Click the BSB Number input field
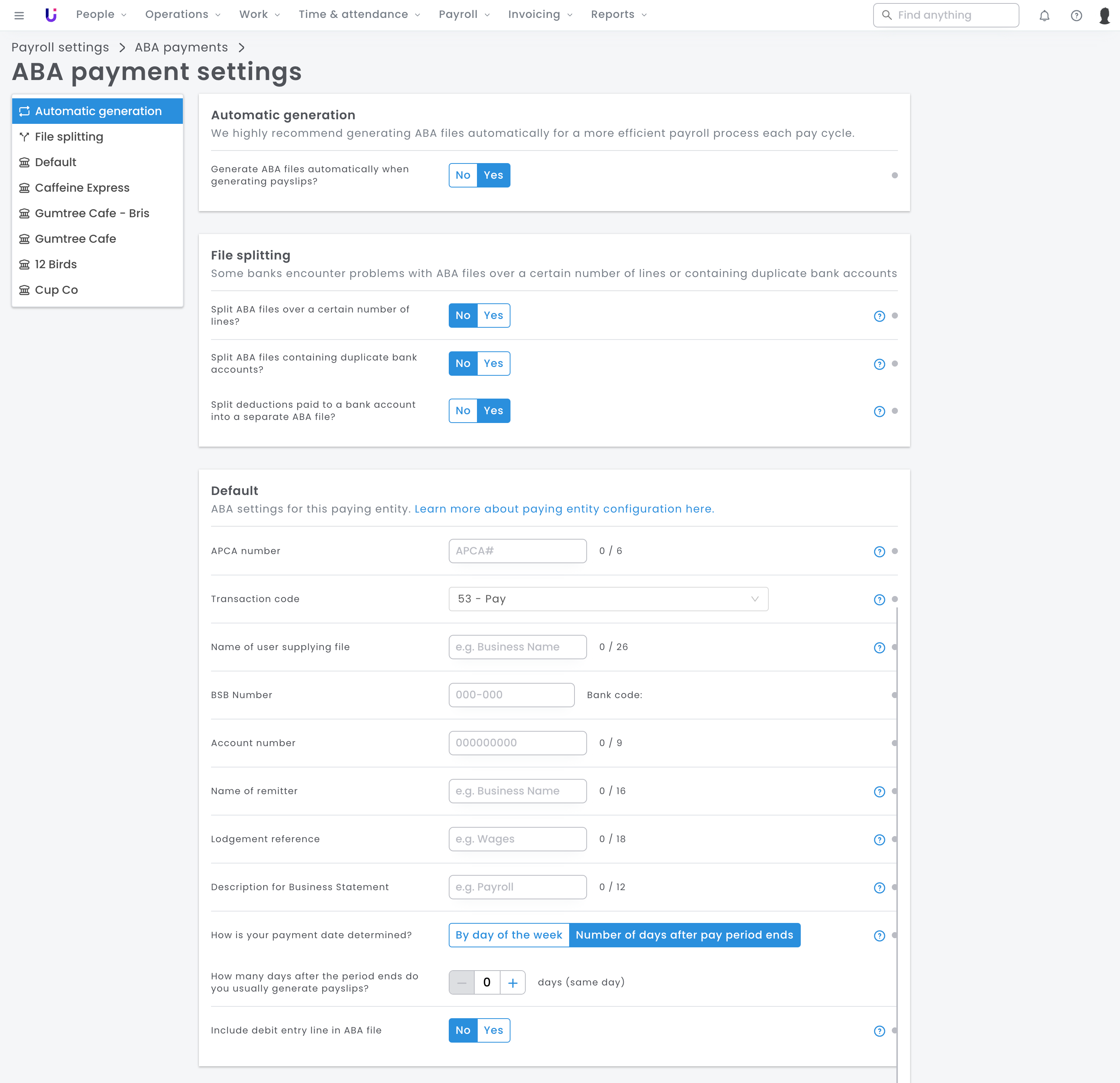This screenshot has height=1083, width=1120. (511, 695)
